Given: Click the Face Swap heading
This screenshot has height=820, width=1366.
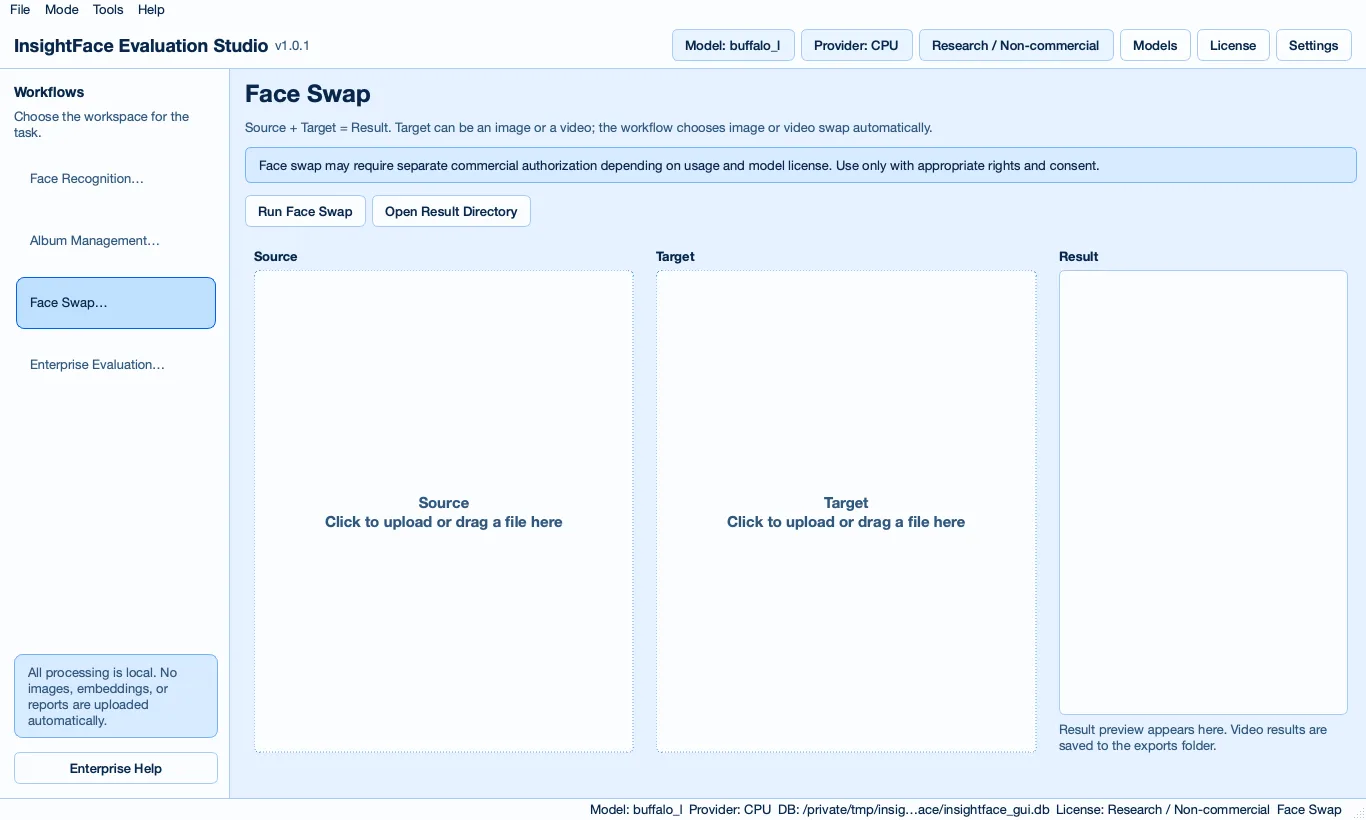Looking at the screenshot, I should 308,94.
